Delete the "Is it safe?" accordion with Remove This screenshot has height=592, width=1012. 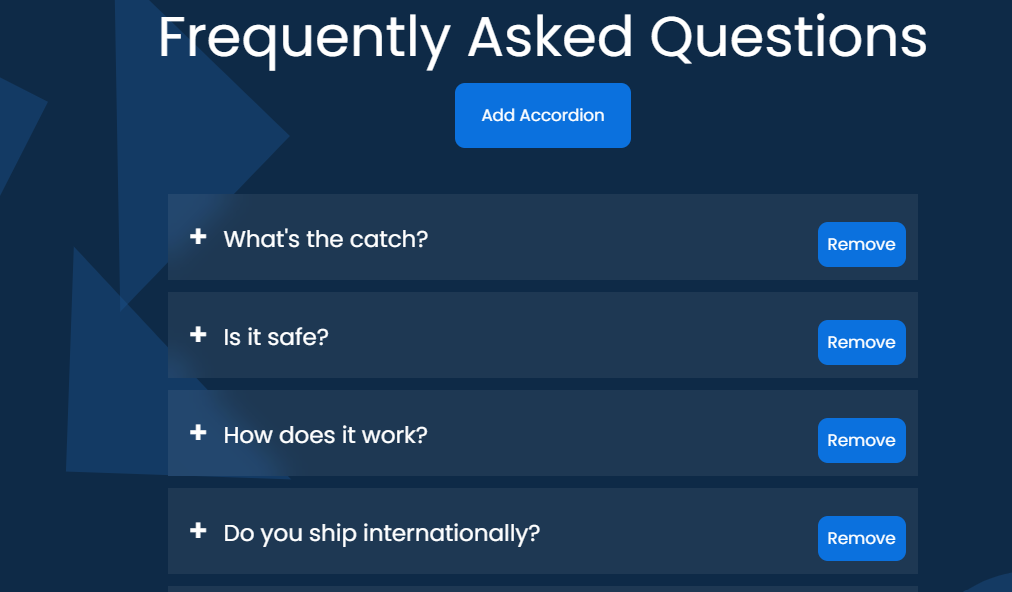click(x=861, y=342)
